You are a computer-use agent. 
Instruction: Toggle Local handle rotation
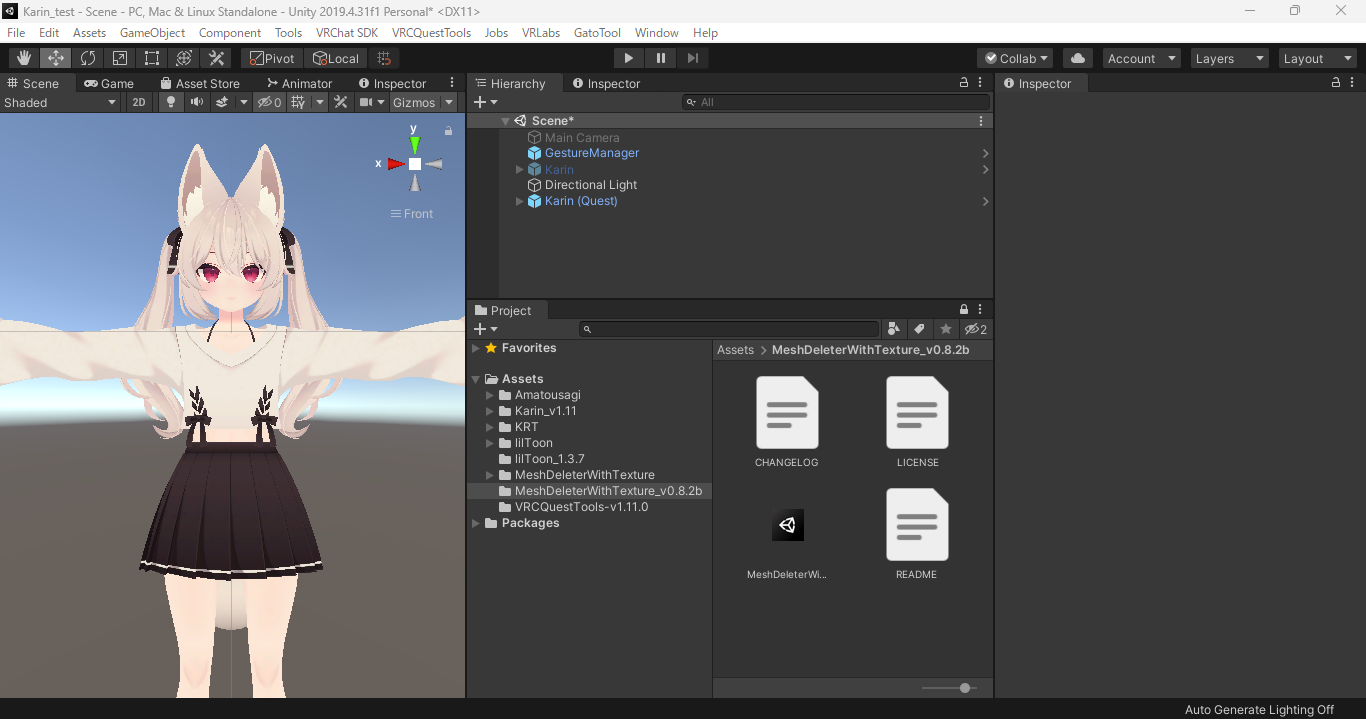pyautogui.click(x=334, y=59)
